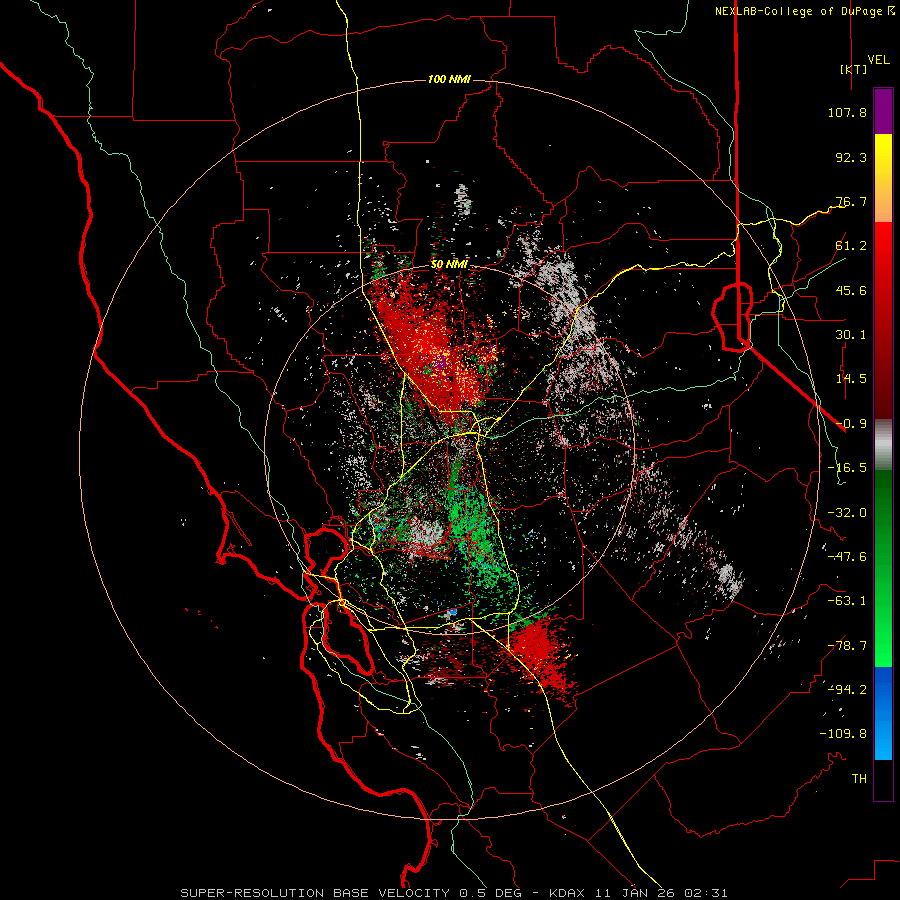The width and height of the screenshot is (900, 900).
Task: Click the 14.5 velocity scale value
Action: pos(851,379)
